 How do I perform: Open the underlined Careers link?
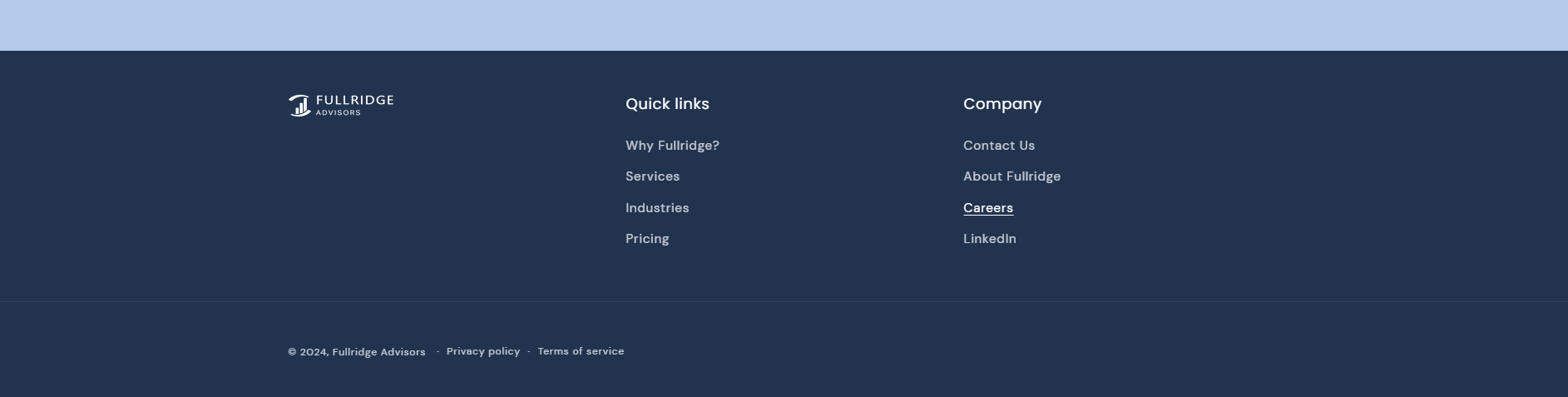[988, 208]
